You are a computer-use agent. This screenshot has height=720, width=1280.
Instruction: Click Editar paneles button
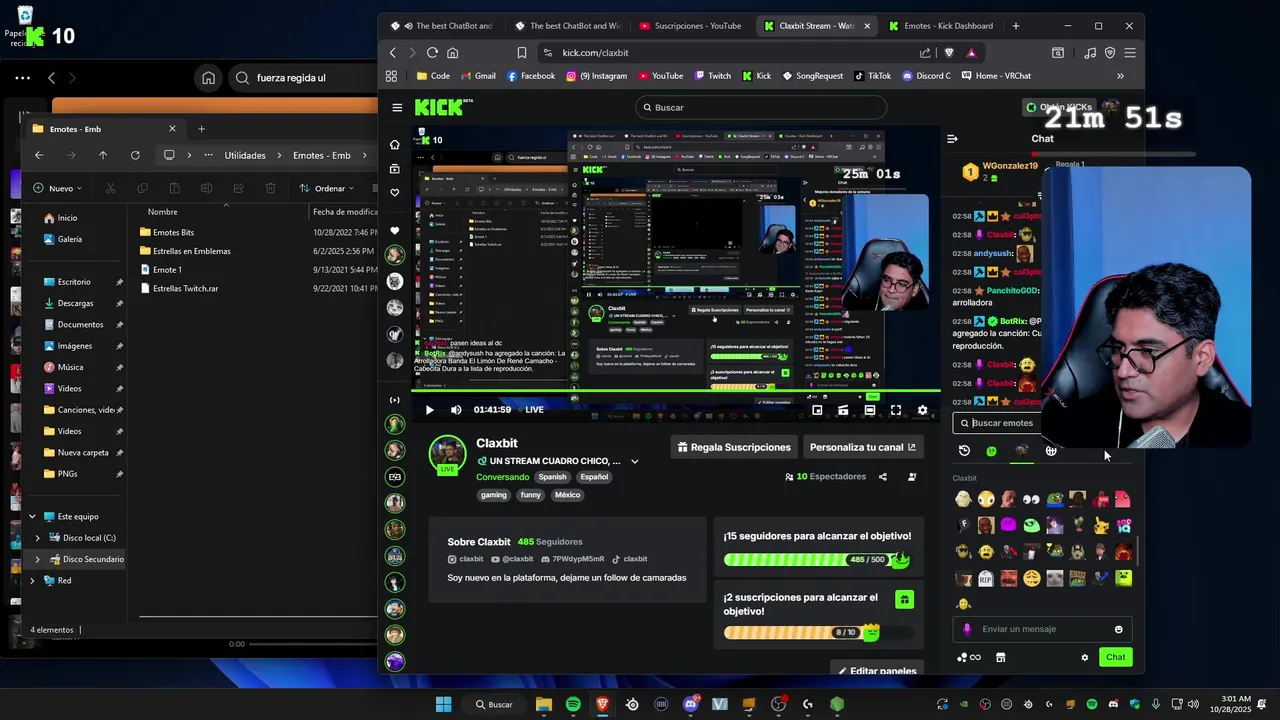[877, 670]
